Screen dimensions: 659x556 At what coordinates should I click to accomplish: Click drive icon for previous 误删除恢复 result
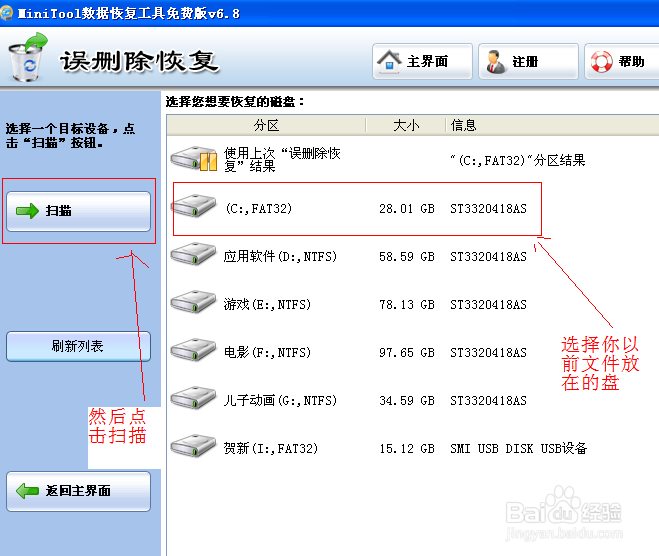[x=194, y=159]
